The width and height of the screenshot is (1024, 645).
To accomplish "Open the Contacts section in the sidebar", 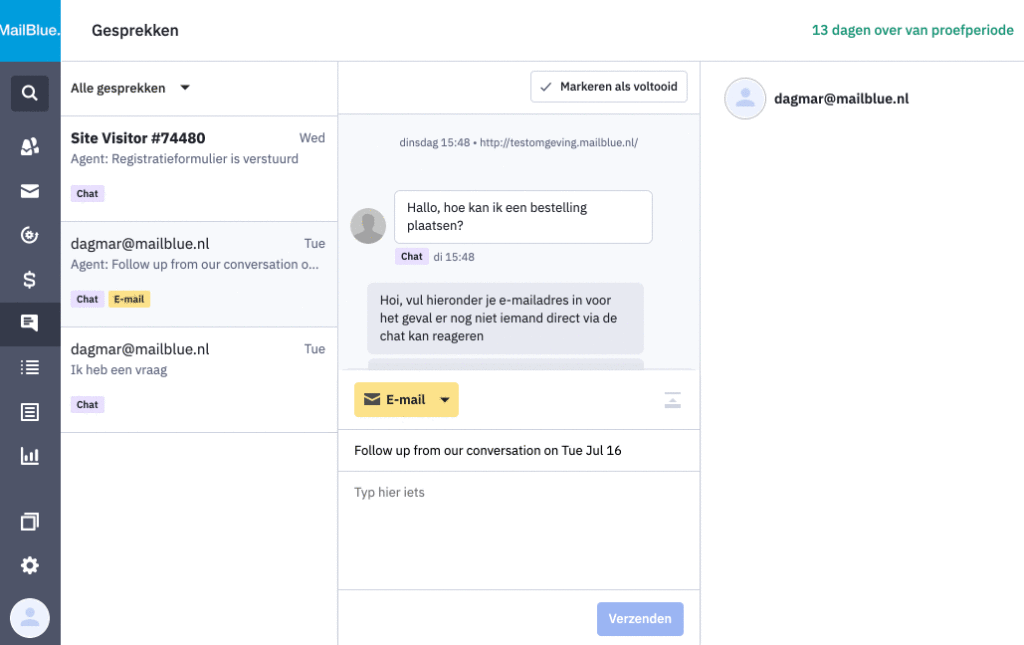I will click(x=29, y=146).
